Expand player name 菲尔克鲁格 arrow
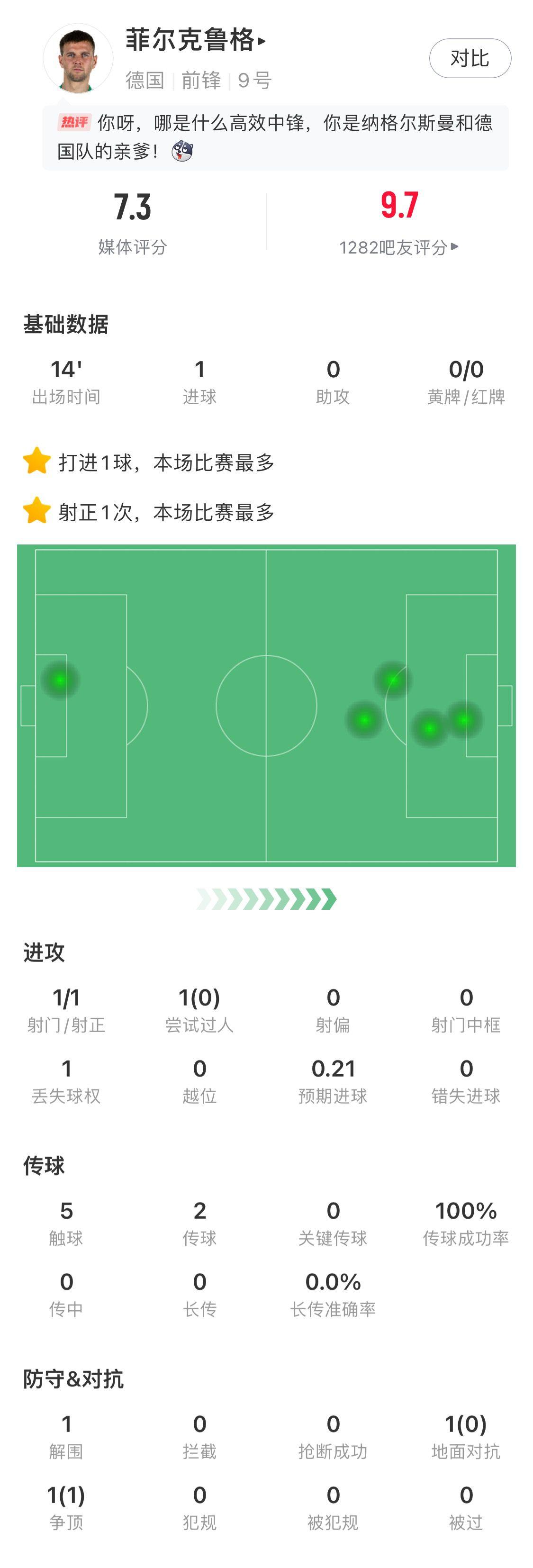Screen dimensions: 533x1568 [x=262, y=41]
